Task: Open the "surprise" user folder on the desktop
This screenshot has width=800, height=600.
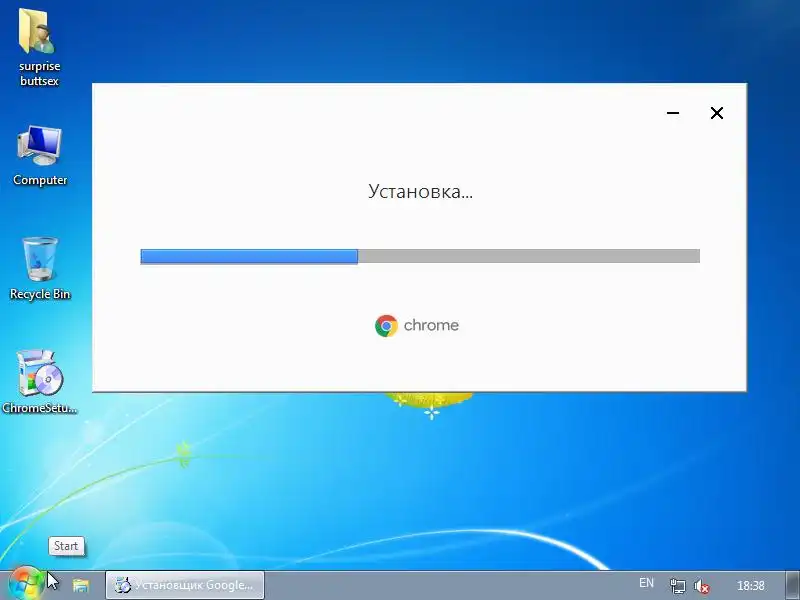Action: tap(39, 47)
